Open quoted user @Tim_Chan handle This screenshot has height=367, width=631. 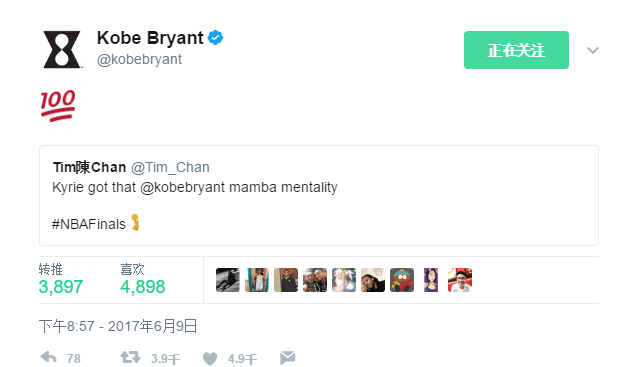pos(170,167)
